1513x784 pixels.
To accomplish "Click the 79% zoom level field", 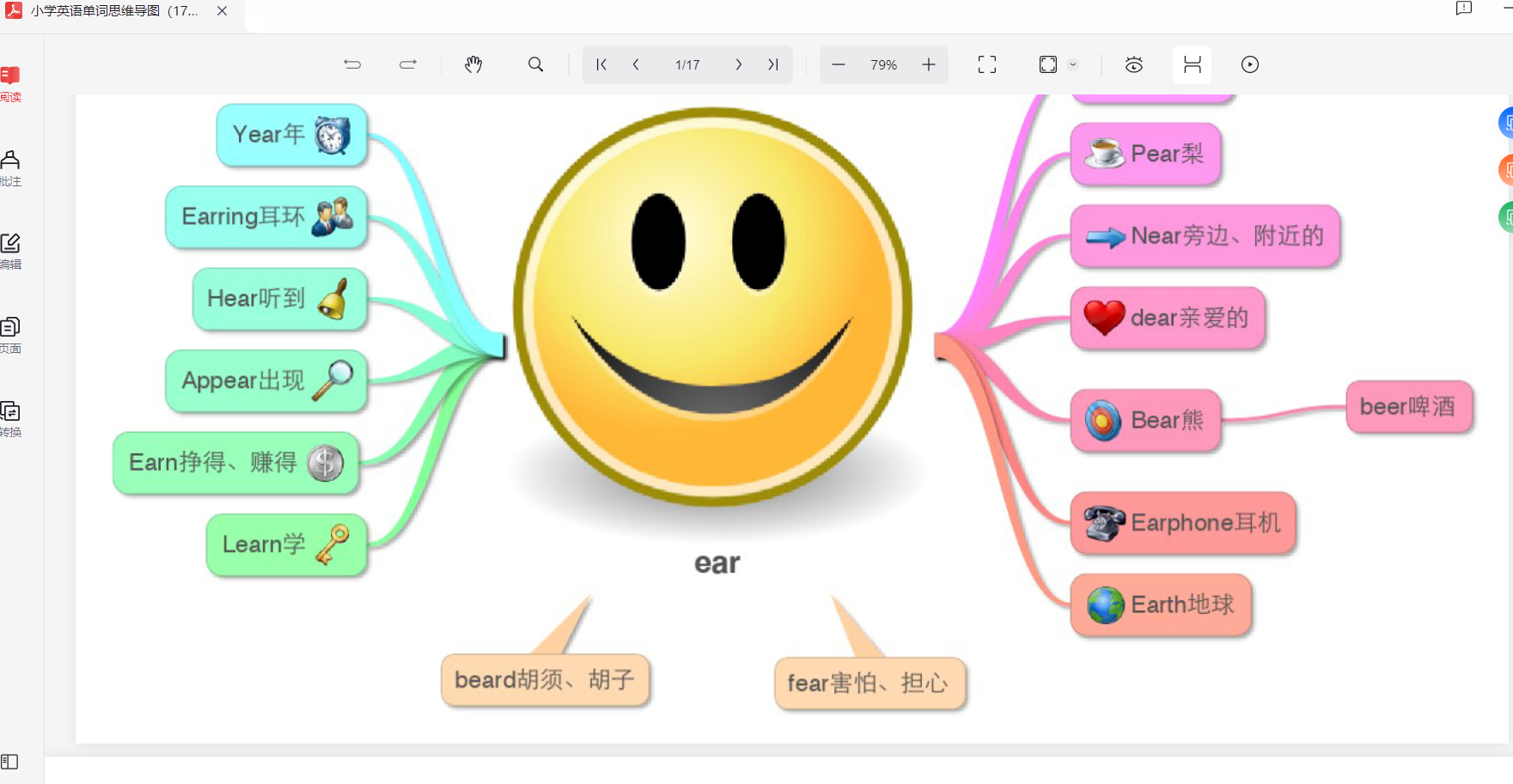I will click(x=883, y=64).
